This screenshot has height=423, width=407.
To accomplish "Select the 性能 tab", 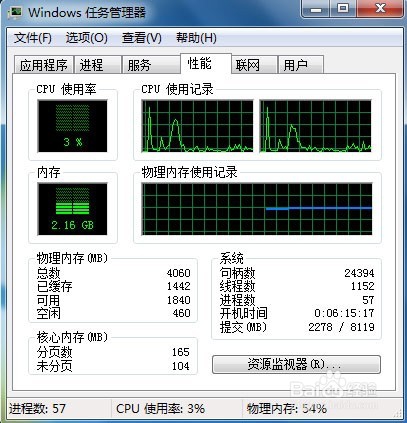I will [205, 63].
